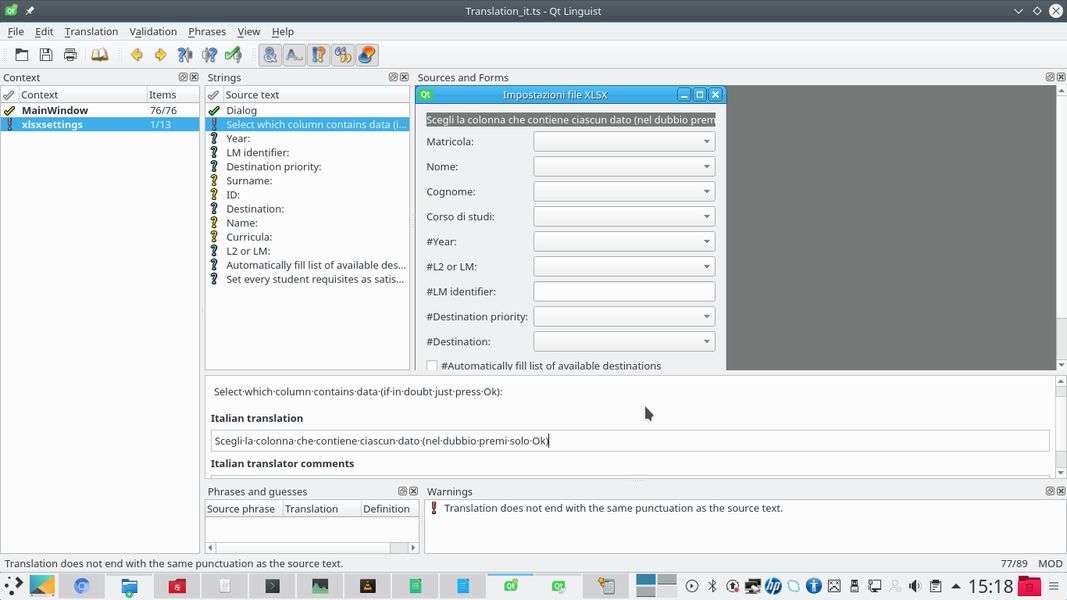1067x600 pixels.
Task: Float the Context panel
Action: (x=183, y=78)
